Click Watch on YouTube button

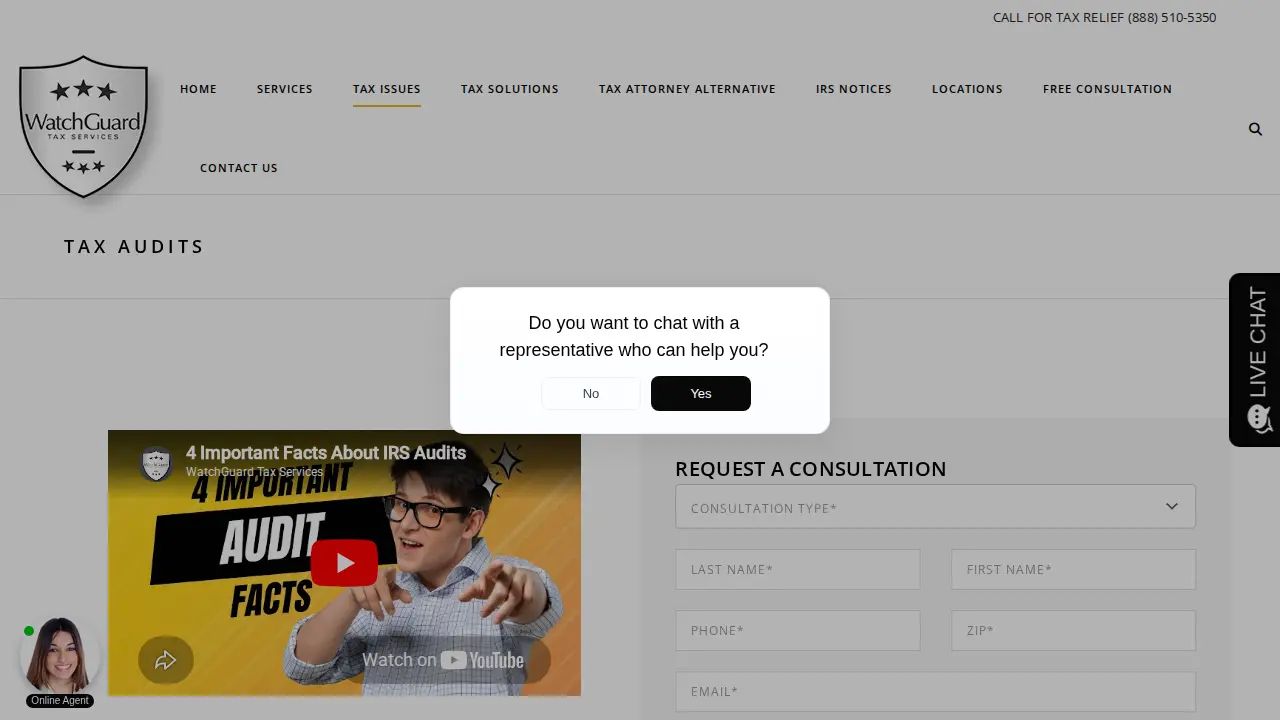[x=443, y=660]
